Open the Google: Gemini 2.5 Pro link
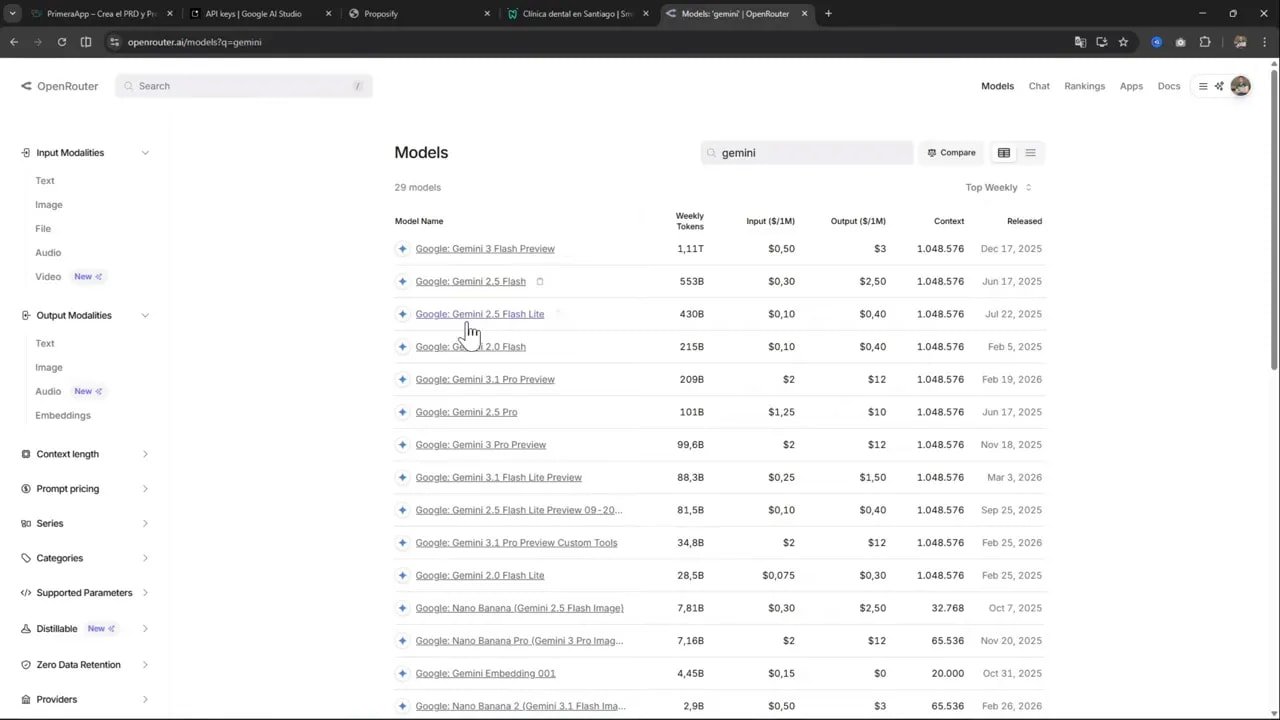 click(465, 411)
